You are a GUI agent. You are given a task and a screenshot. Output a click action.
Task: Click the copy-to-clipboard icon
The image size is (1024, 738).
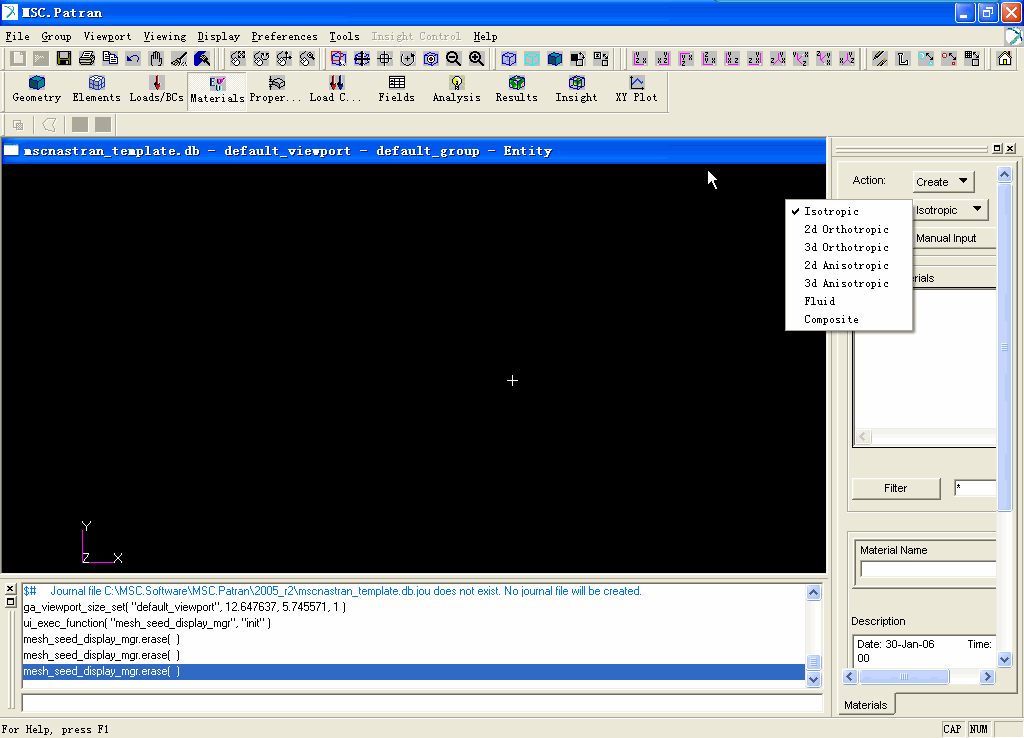point(110,59)
